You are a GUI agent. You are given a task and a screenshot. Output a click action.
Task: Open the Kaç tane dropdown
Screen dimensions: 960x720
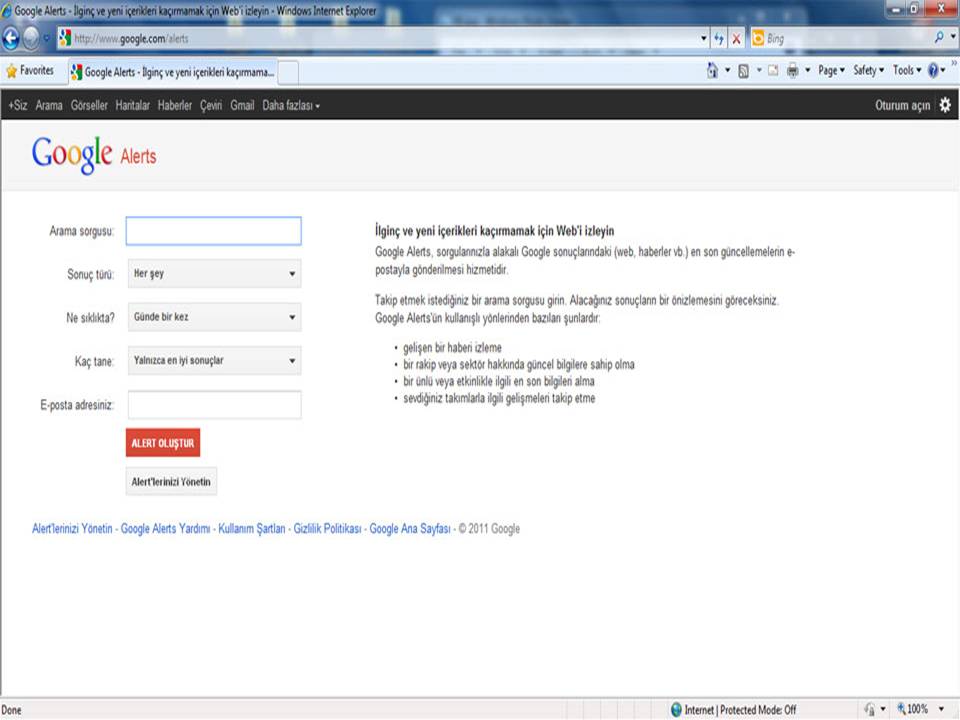coord(214,360)
